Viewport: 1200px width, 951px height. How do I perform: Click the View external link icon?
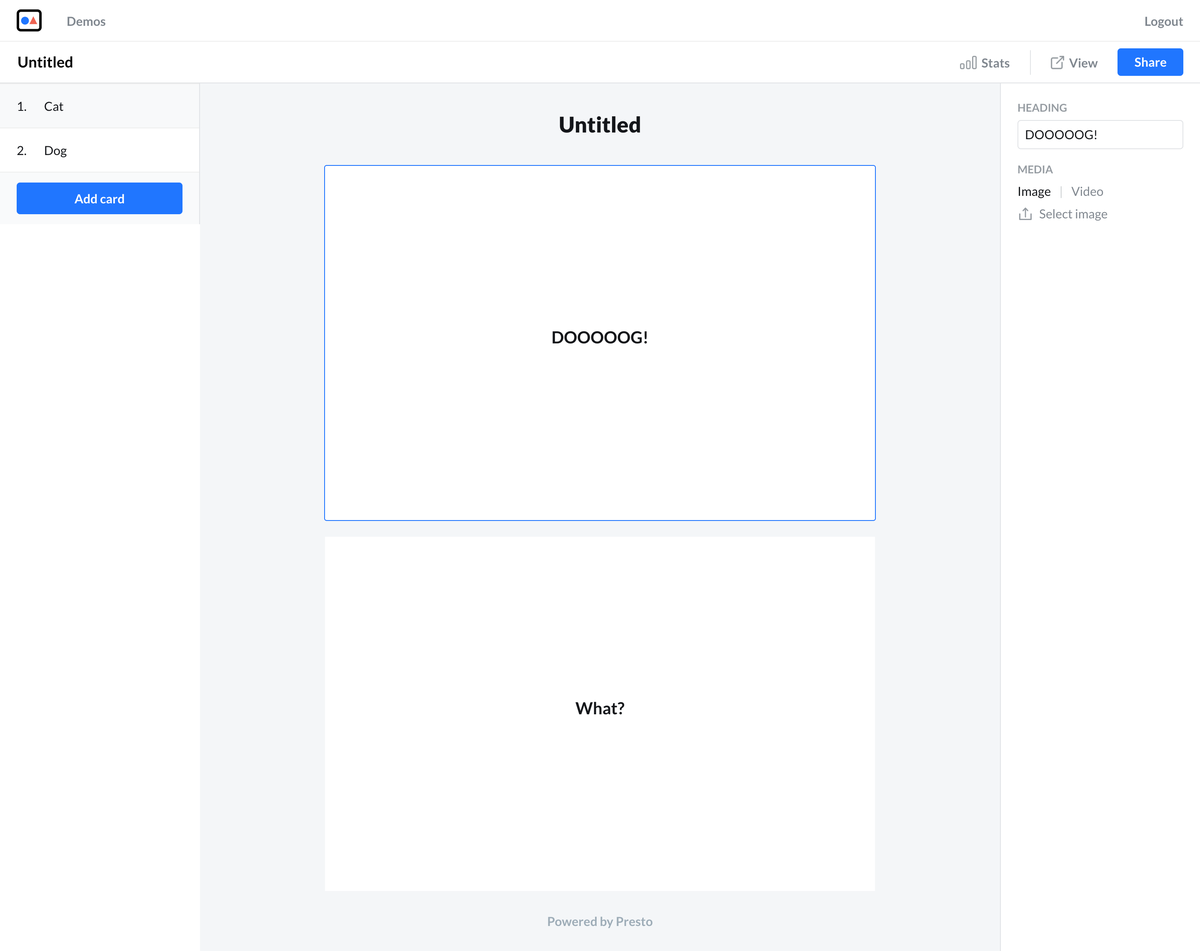coord(1057,63)
